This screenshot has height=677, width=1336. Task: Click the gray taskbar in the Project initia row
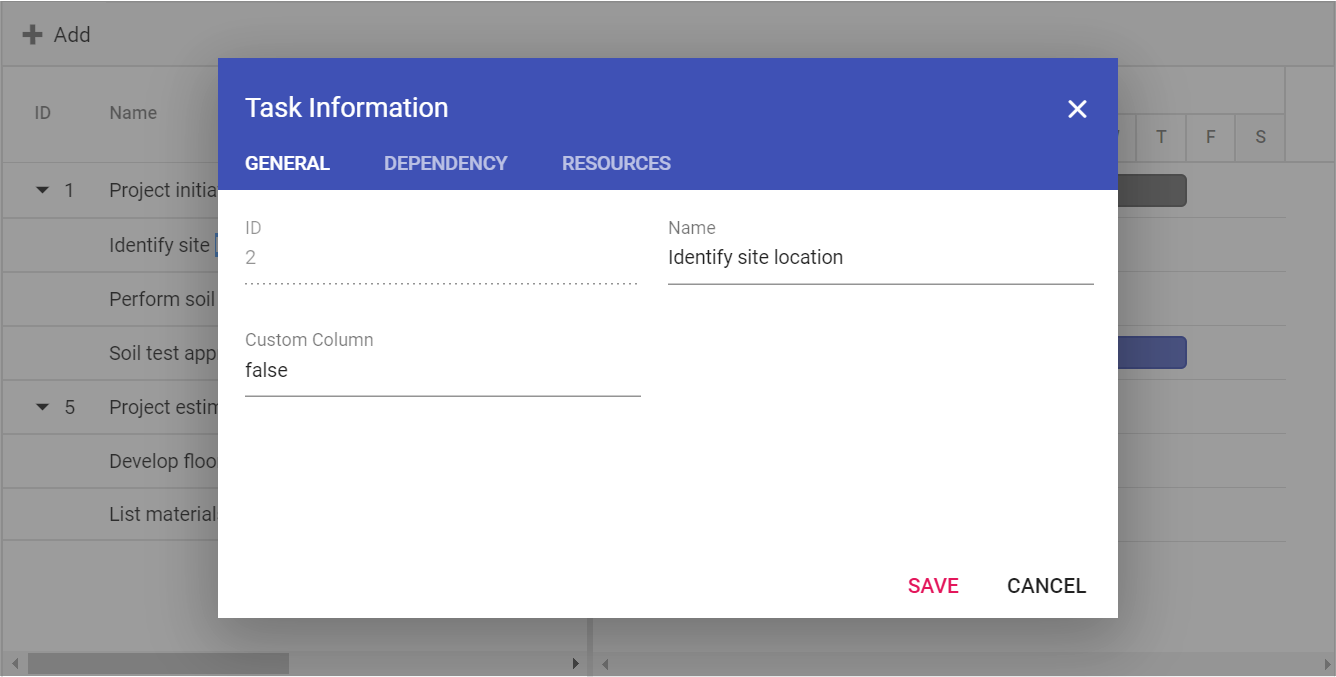click(x=1152, y=191)
